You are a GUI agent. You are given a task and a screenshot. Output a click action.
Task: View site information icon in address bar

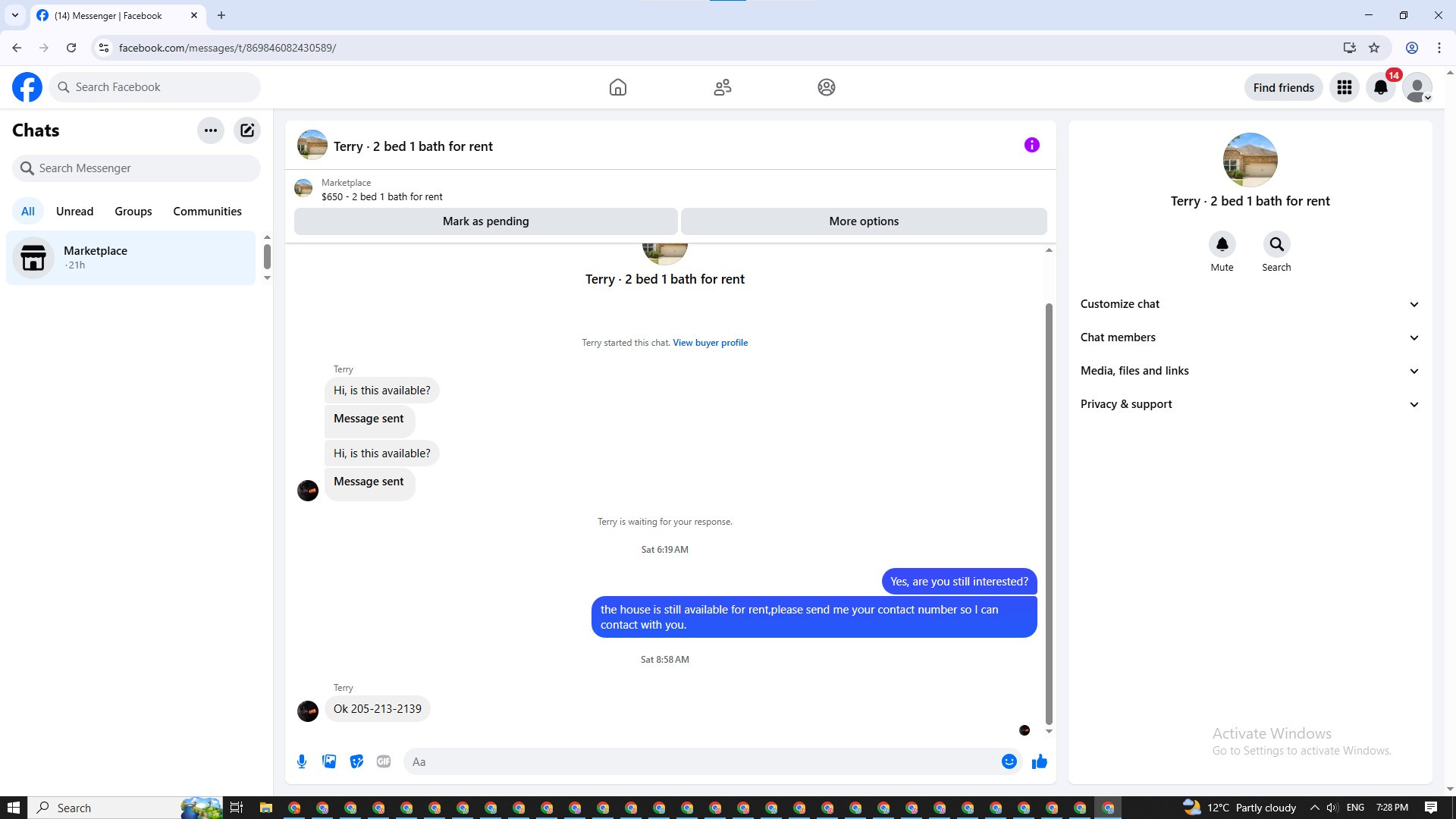coord(104,48)
